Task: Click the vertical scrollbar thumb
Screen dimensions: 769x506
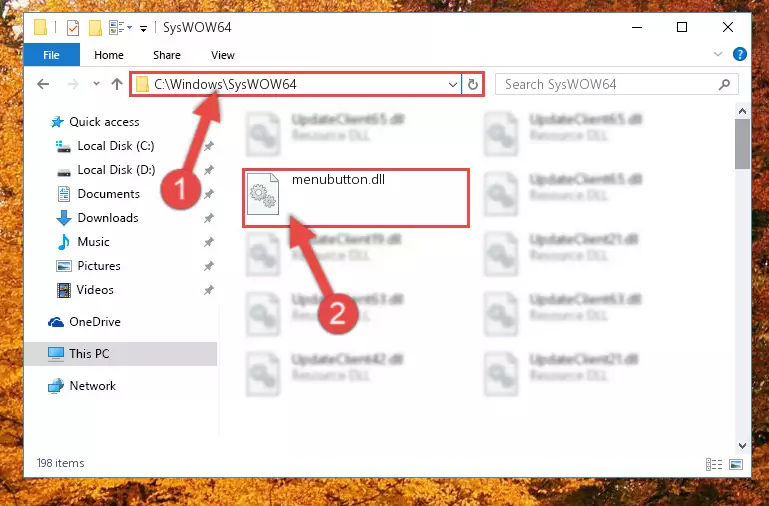Action: pyautogui.click(x=743, y=144)
